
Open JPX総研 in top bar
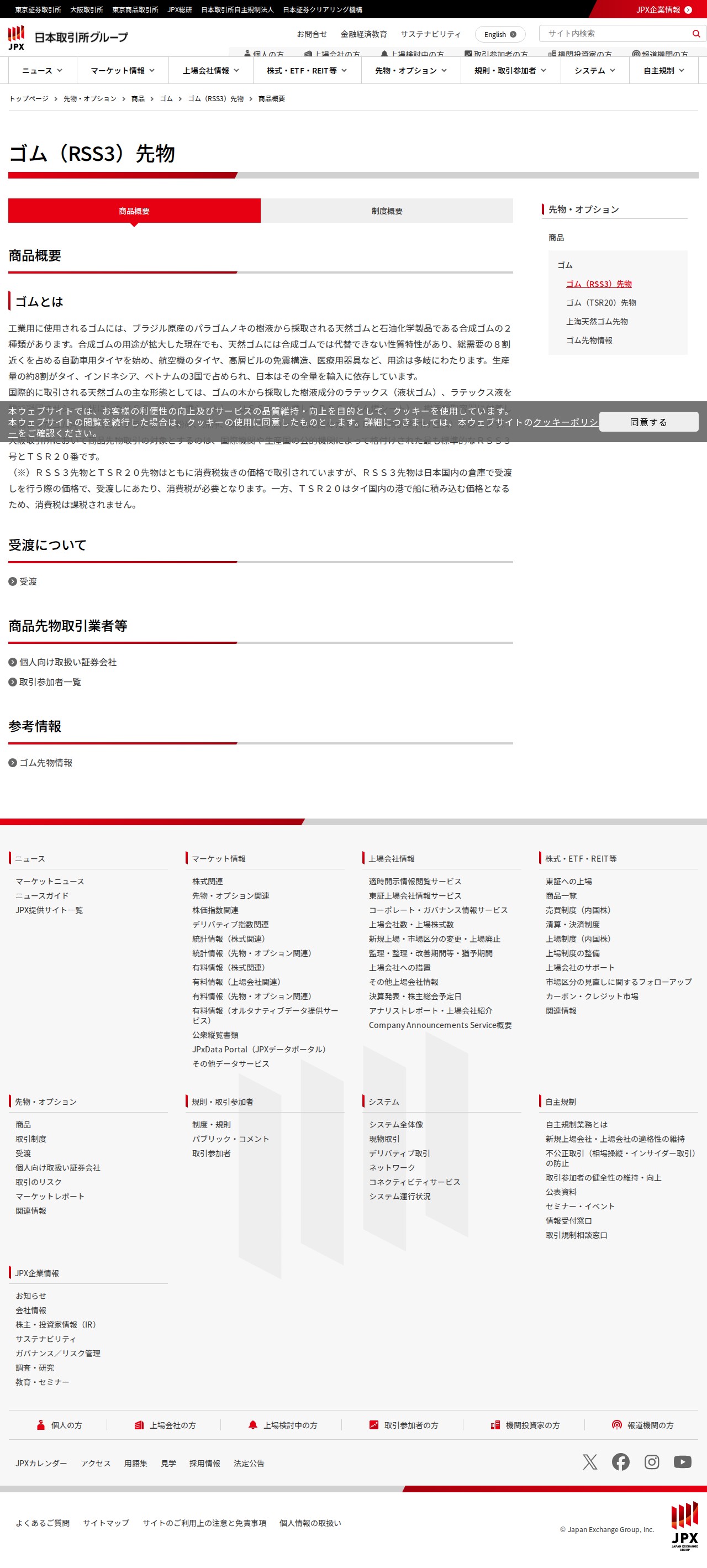[180, 10]
